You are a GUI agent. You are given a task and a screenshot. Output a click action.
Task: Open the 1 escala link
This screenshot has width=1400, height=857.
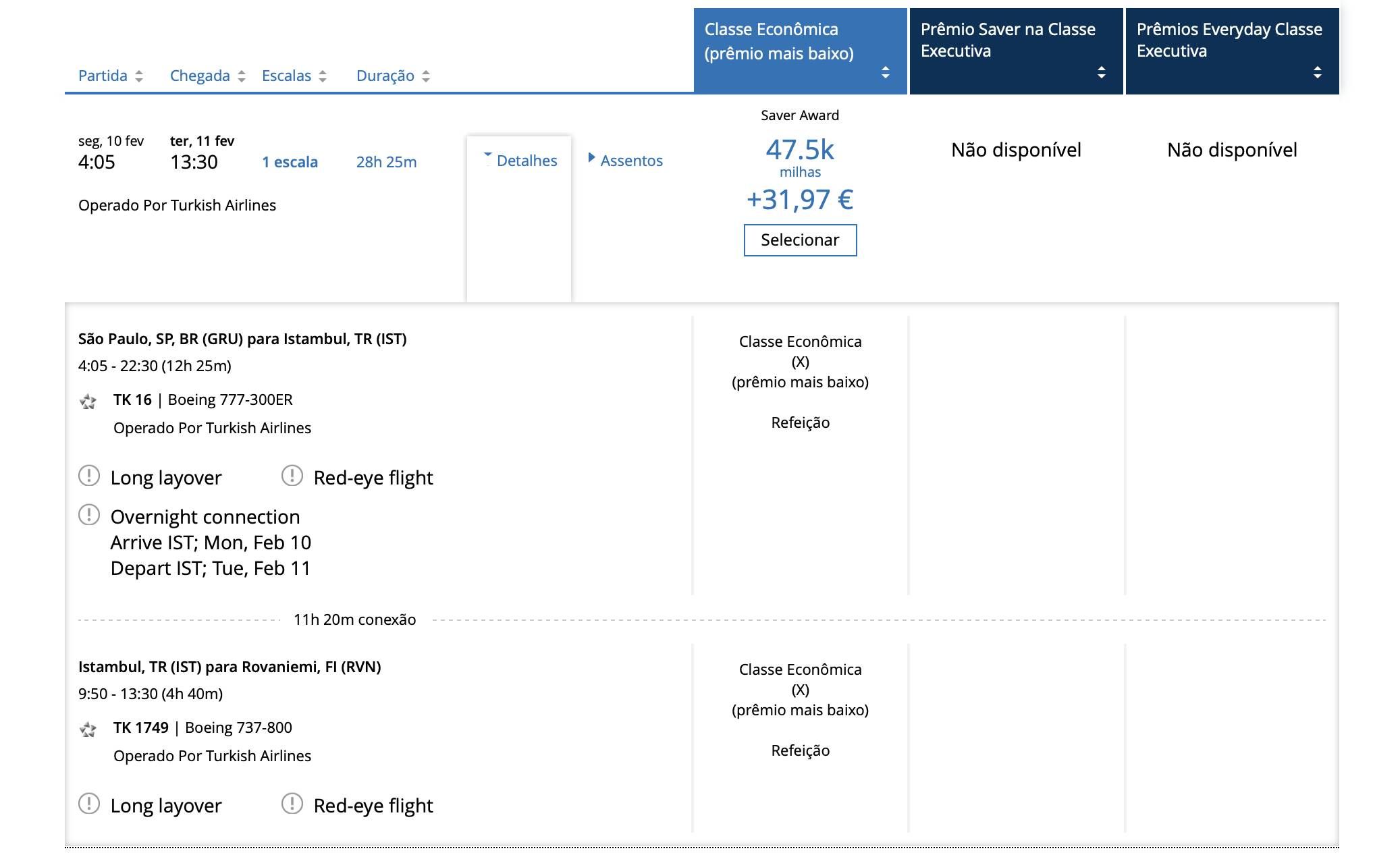(290, 162)
